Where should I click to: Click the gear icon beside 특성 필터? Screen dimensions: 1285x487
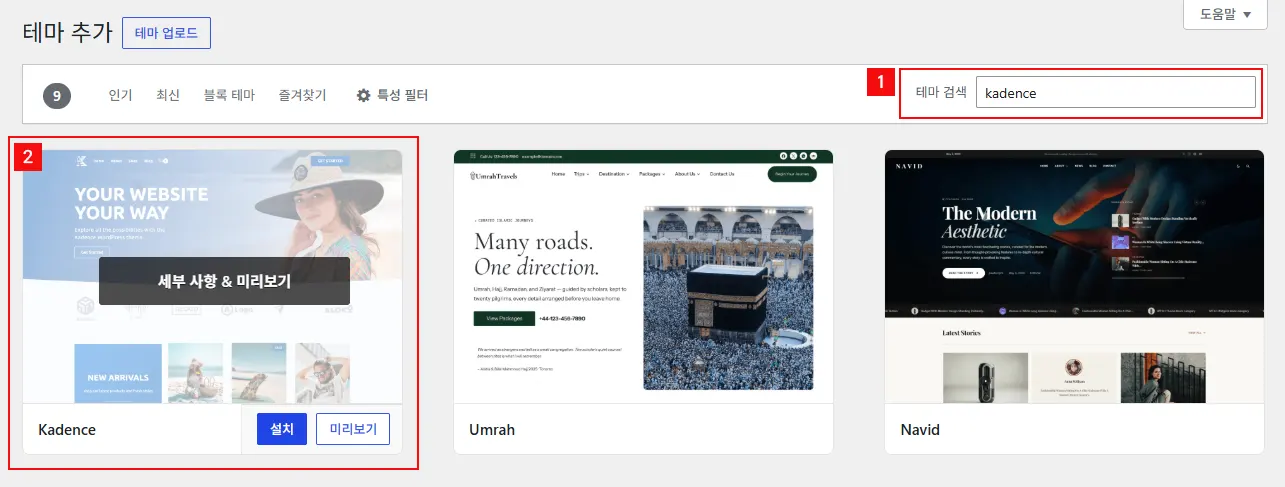click(364, 95)
